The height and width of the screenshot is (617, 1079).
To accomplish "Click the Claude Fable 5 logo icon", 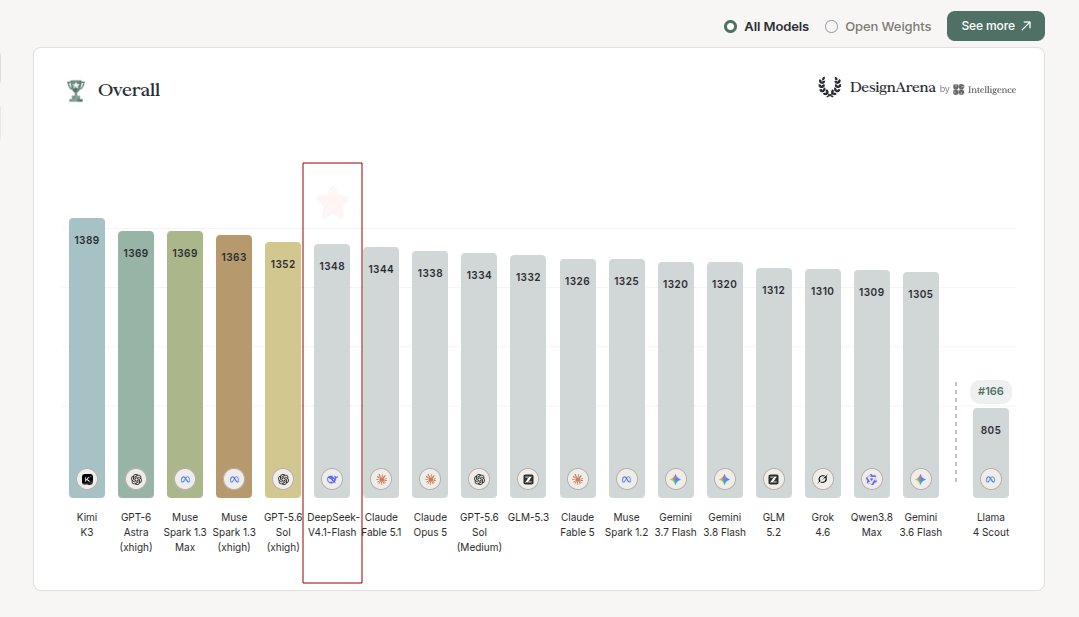I will 577,479.
